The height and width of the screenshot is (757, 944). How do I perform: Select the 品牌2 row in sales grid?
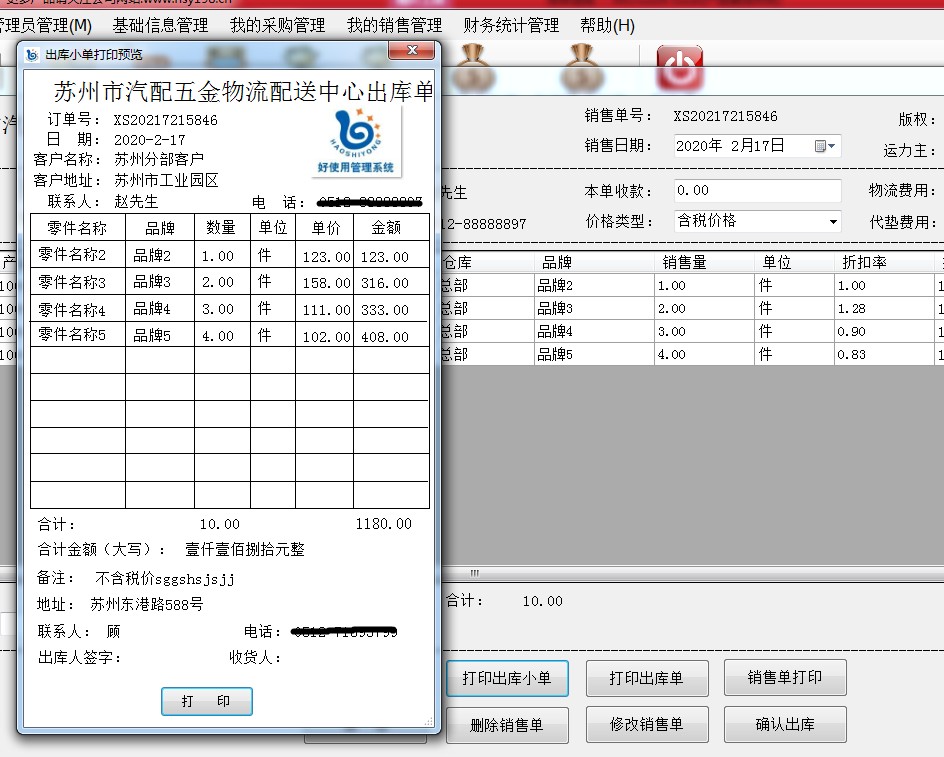pos(692,285)
